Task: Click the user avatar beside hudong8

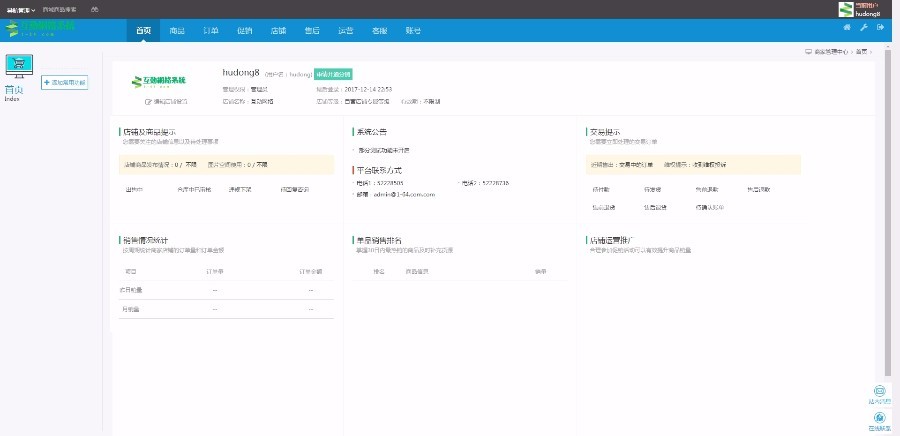Action: [x=846, y=10]
